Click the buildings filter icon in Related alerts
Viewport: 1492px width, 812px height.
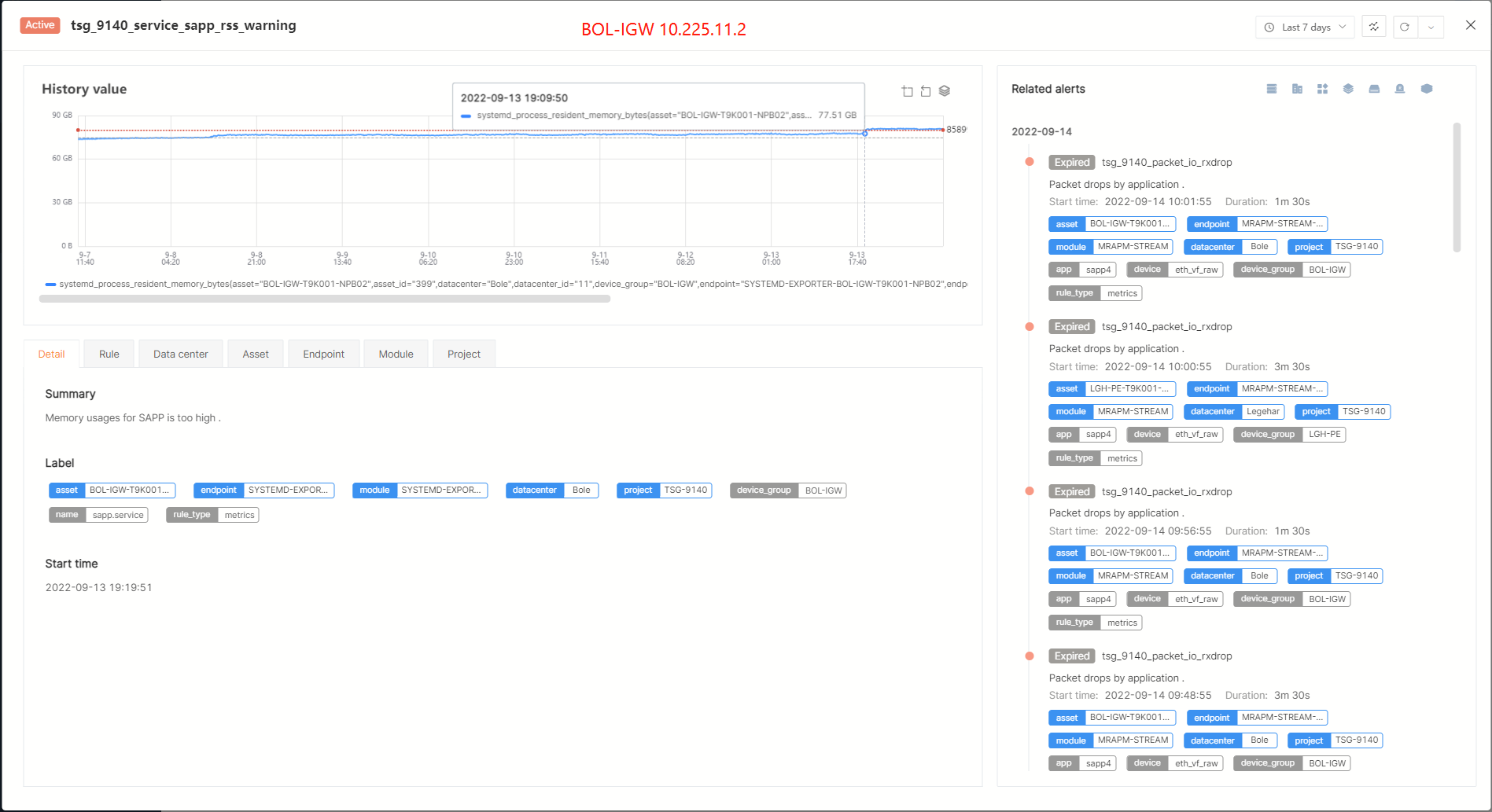(1297, 89)
